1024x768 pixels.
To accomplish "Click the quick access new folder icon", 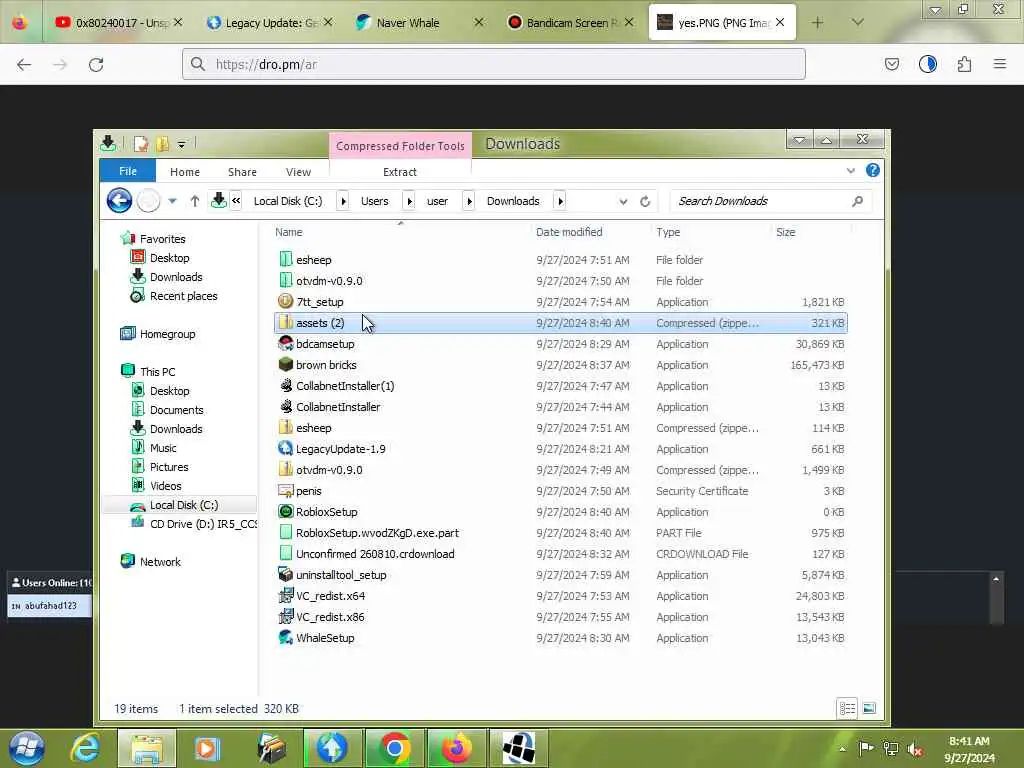I will coord(162,144).
